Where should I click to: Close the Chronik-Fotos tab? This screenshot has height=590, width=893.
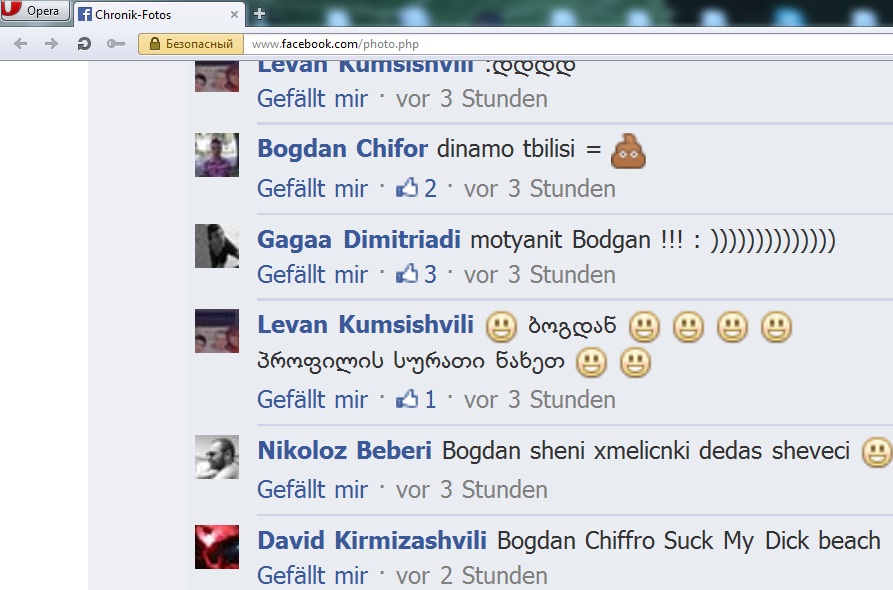[x=234, y=15]
